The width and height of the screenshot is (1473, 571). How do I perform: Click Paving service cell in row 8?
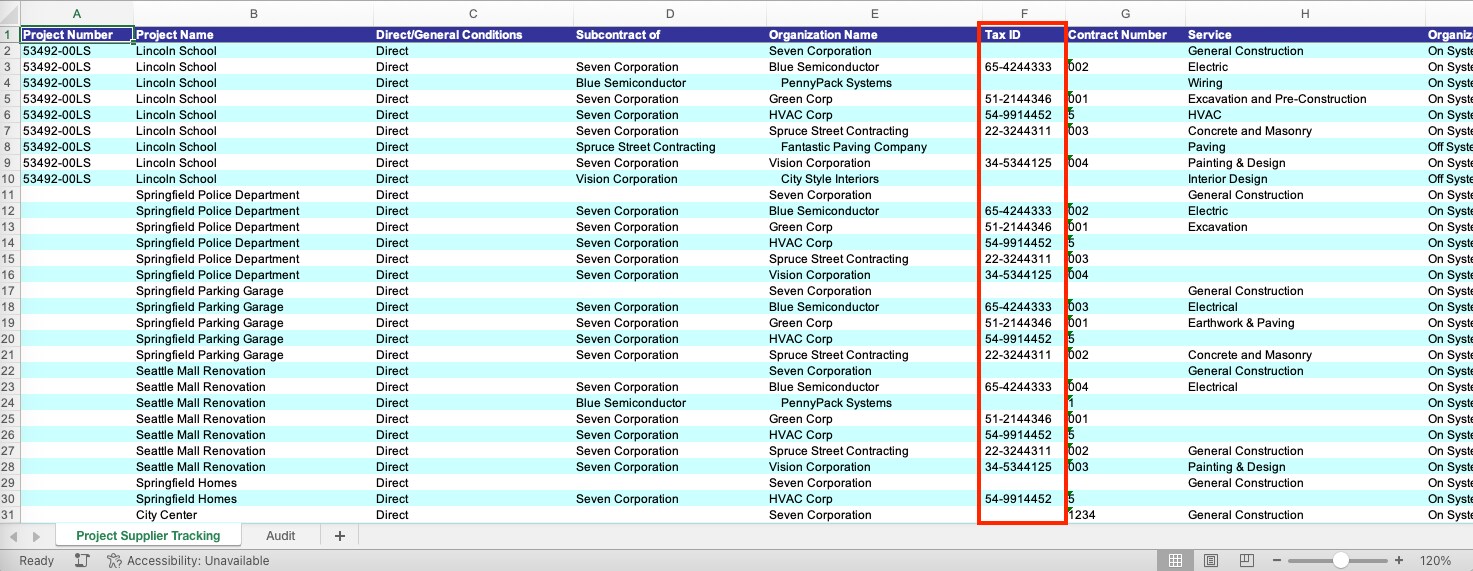click(1206, 147)
